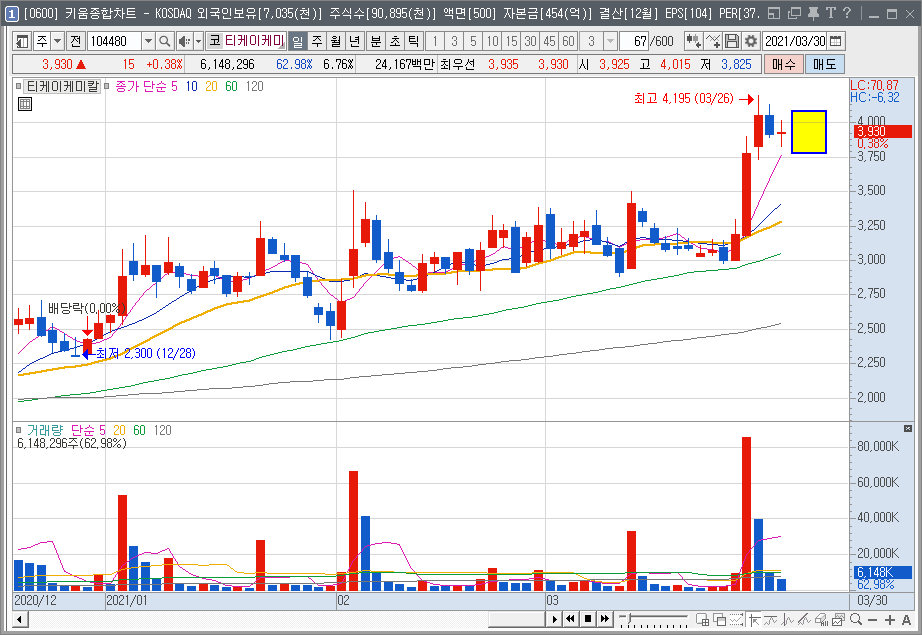Select the tick (틱) chart period
Screen dimensions: 922x635
413,41
